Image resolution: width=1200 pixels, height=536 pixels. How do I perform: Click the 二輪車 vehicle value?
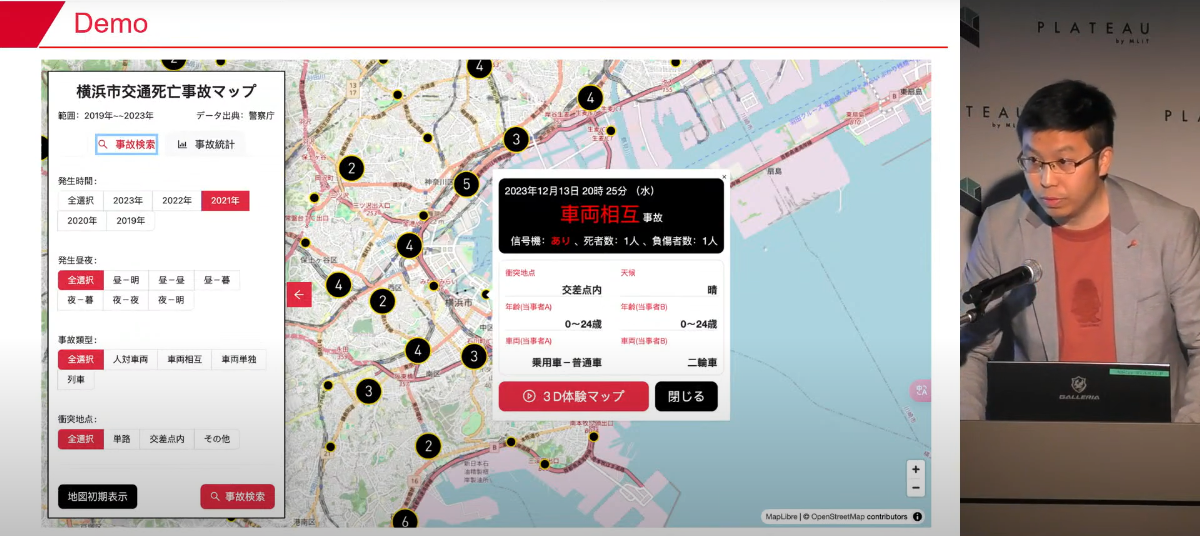click(x=702, y=363)
